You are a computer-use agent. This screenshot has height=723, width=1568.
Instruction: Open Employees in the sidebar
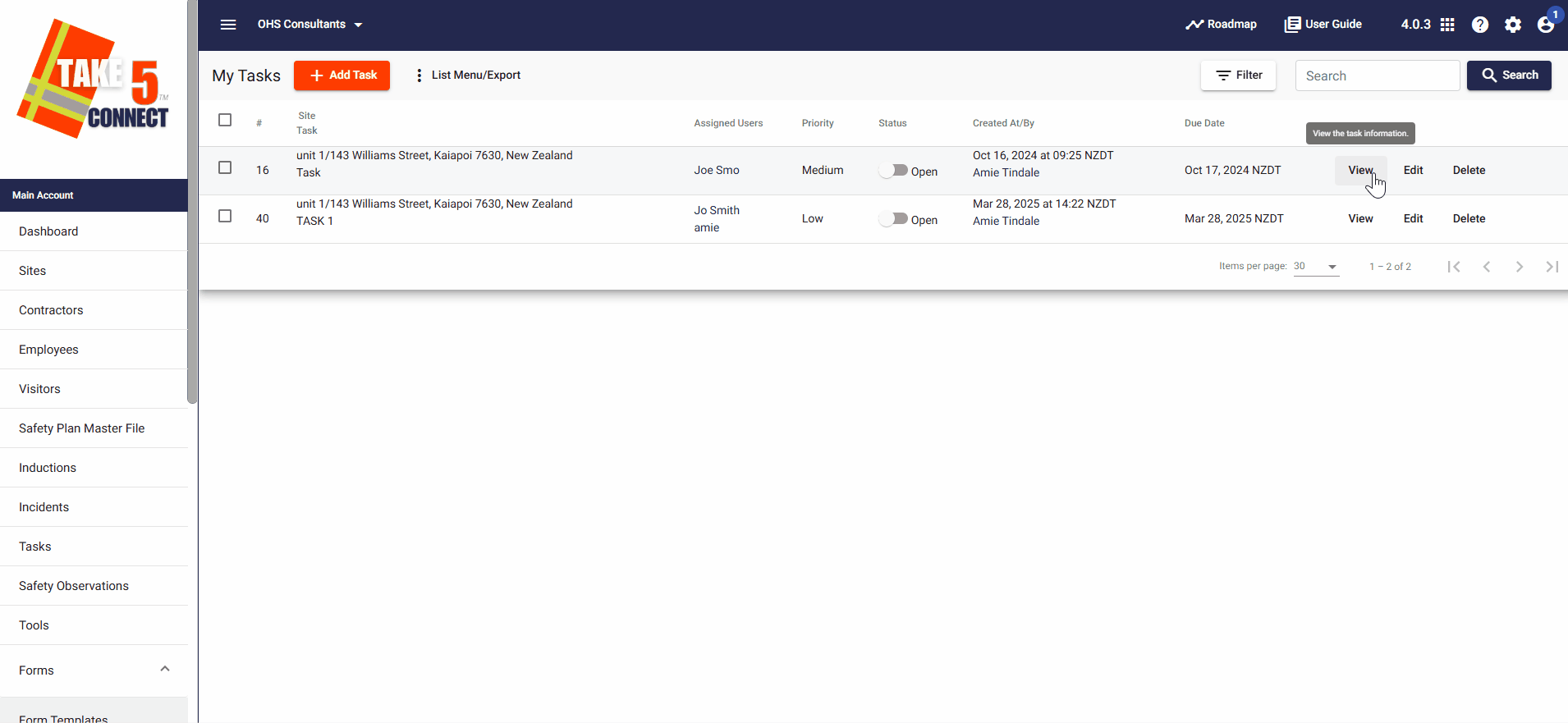(x=94, y=350)
